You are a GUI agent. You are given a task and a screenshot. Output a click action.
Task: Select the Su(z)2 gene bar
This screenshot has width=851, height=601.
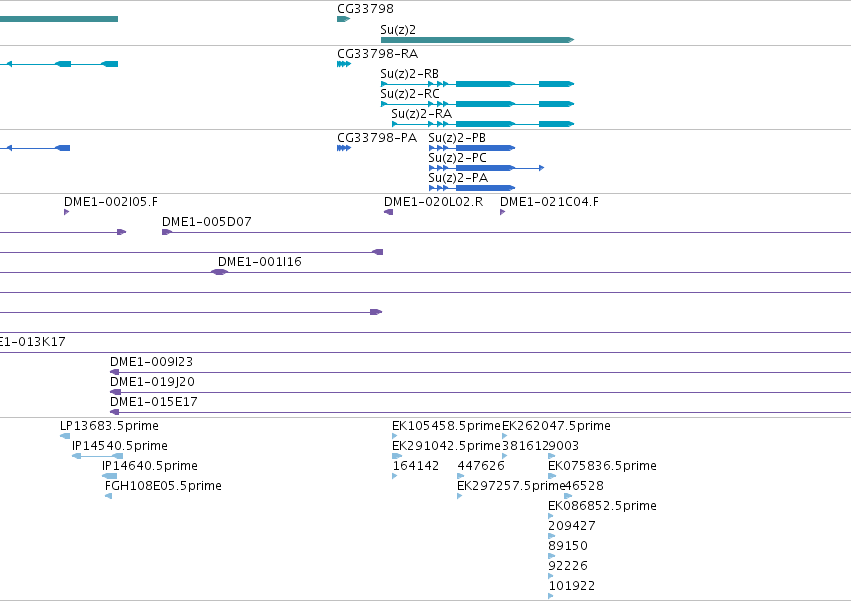coord(478,40)
